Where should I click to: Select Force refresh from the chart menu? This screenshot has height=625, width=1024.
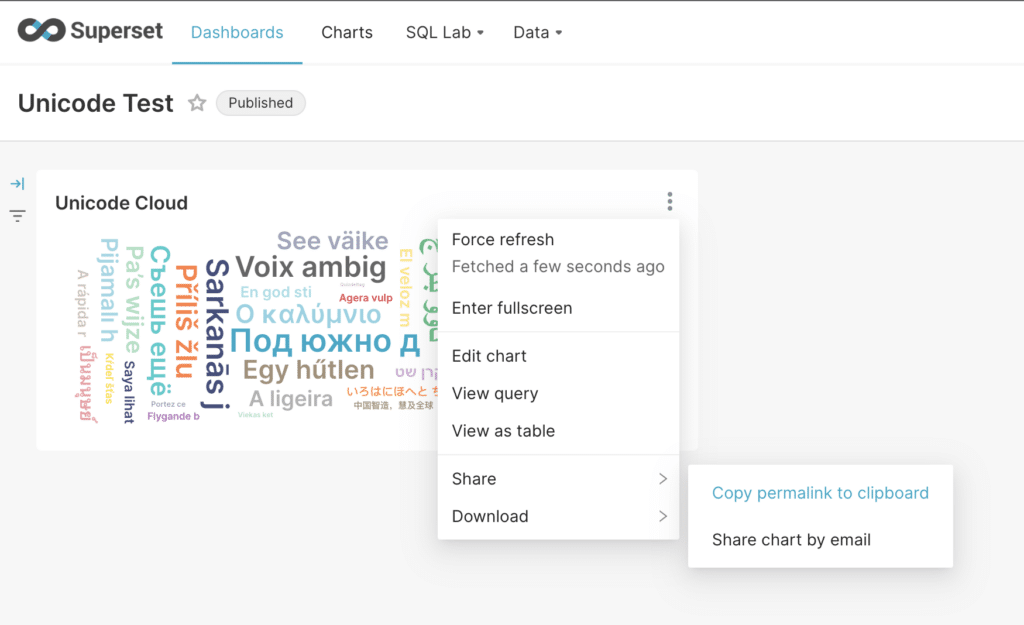tap(503, 240)
